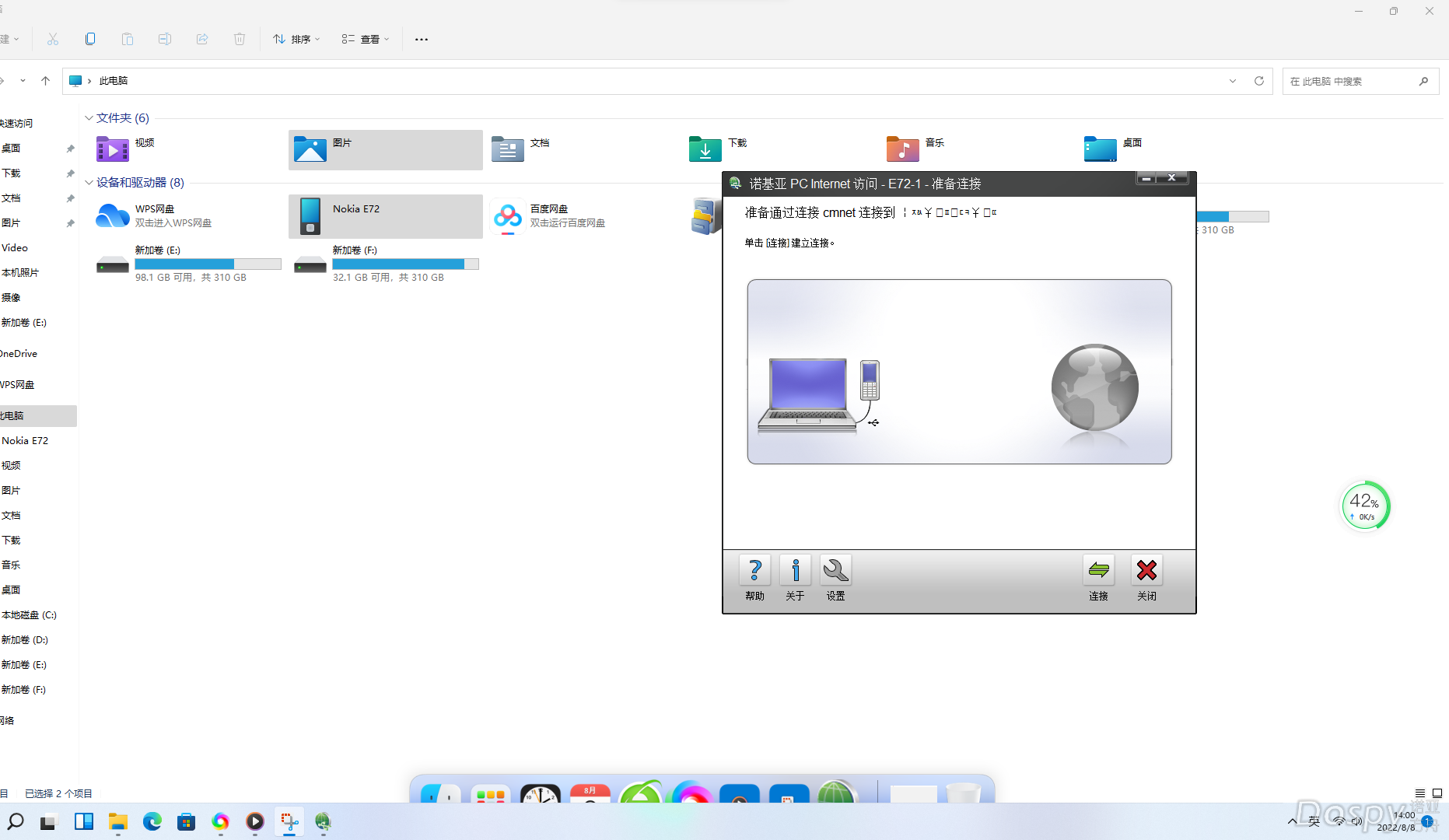Screen dimensions: 1449x840
Task: Open the About info icon in Nokia dialog
Action: tap(795, 570)
